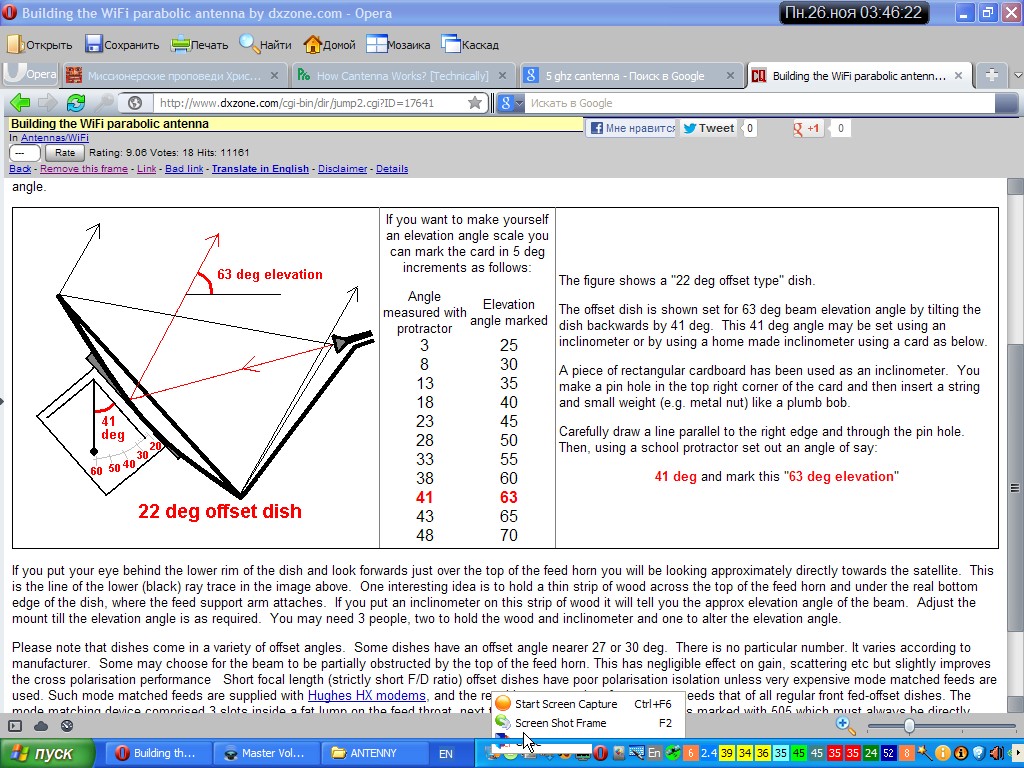Close the Миссионерские проповеди tab

(x=274, y=76)
